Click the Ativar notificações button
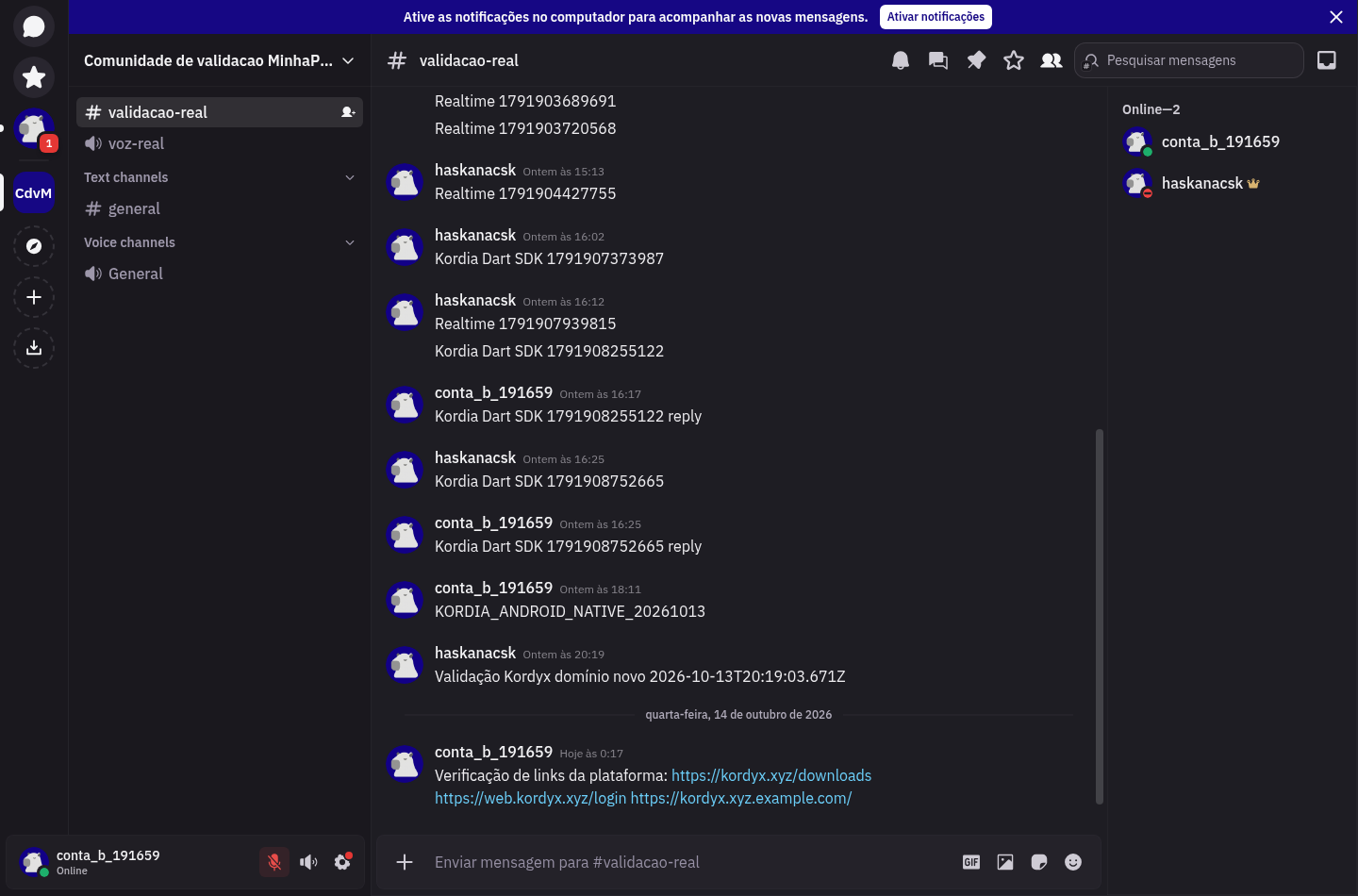The image size is (1358, 896). tap(936, 17)
